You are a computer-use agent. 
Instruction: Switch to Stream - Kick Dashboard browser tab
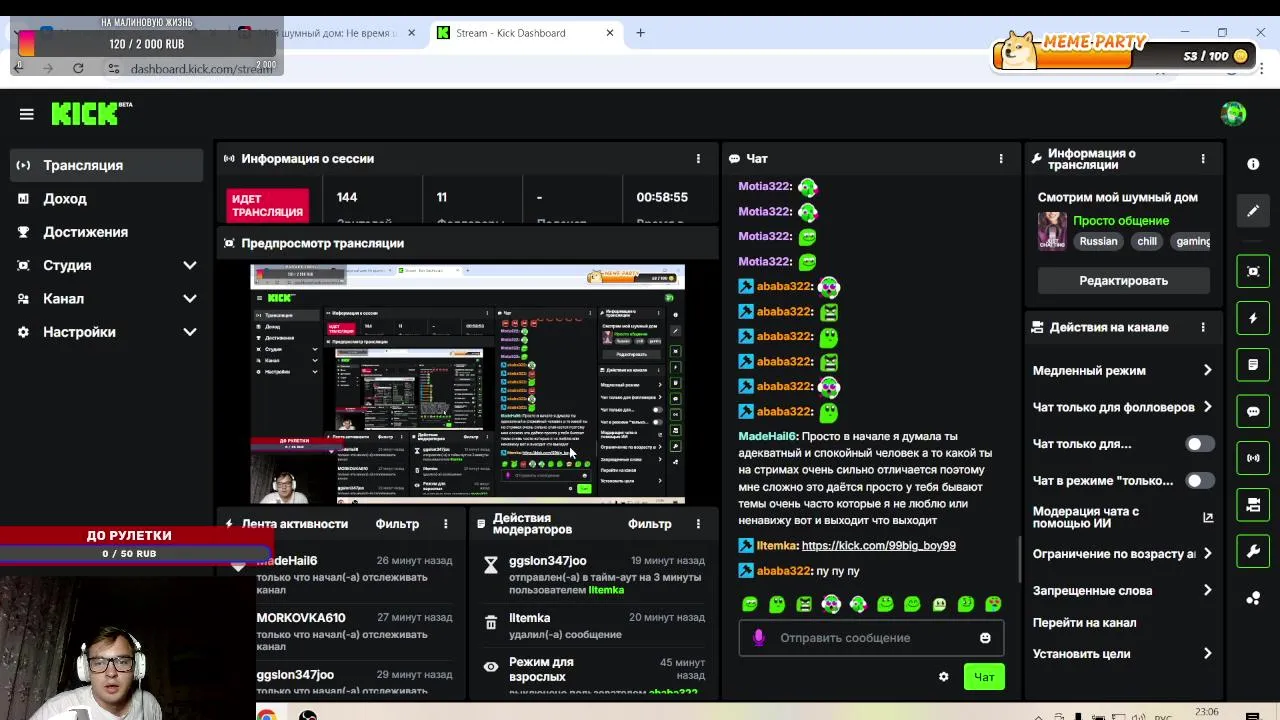click(x=526, y=33)
